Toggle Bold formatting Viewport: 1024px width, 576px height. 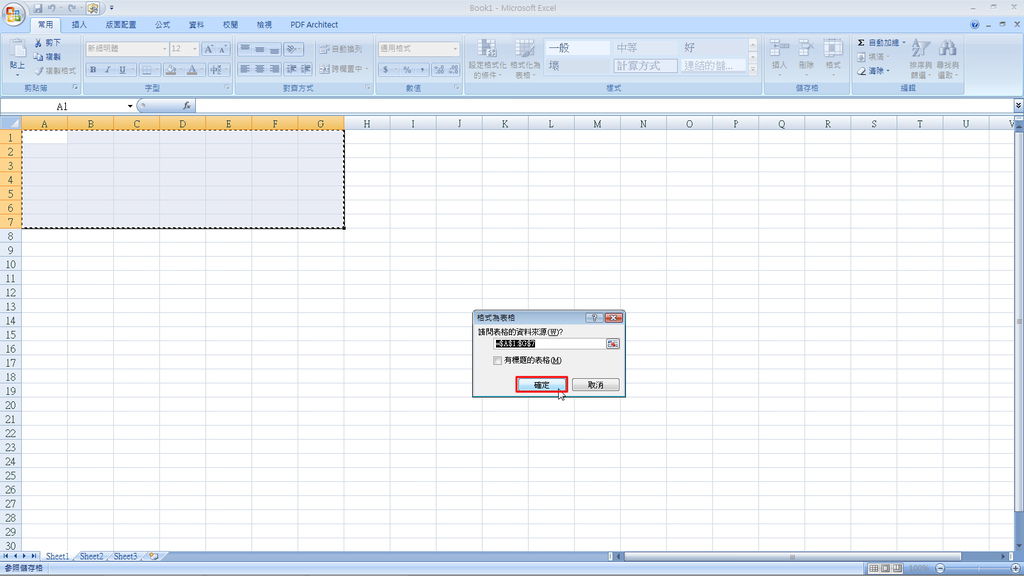93,70
